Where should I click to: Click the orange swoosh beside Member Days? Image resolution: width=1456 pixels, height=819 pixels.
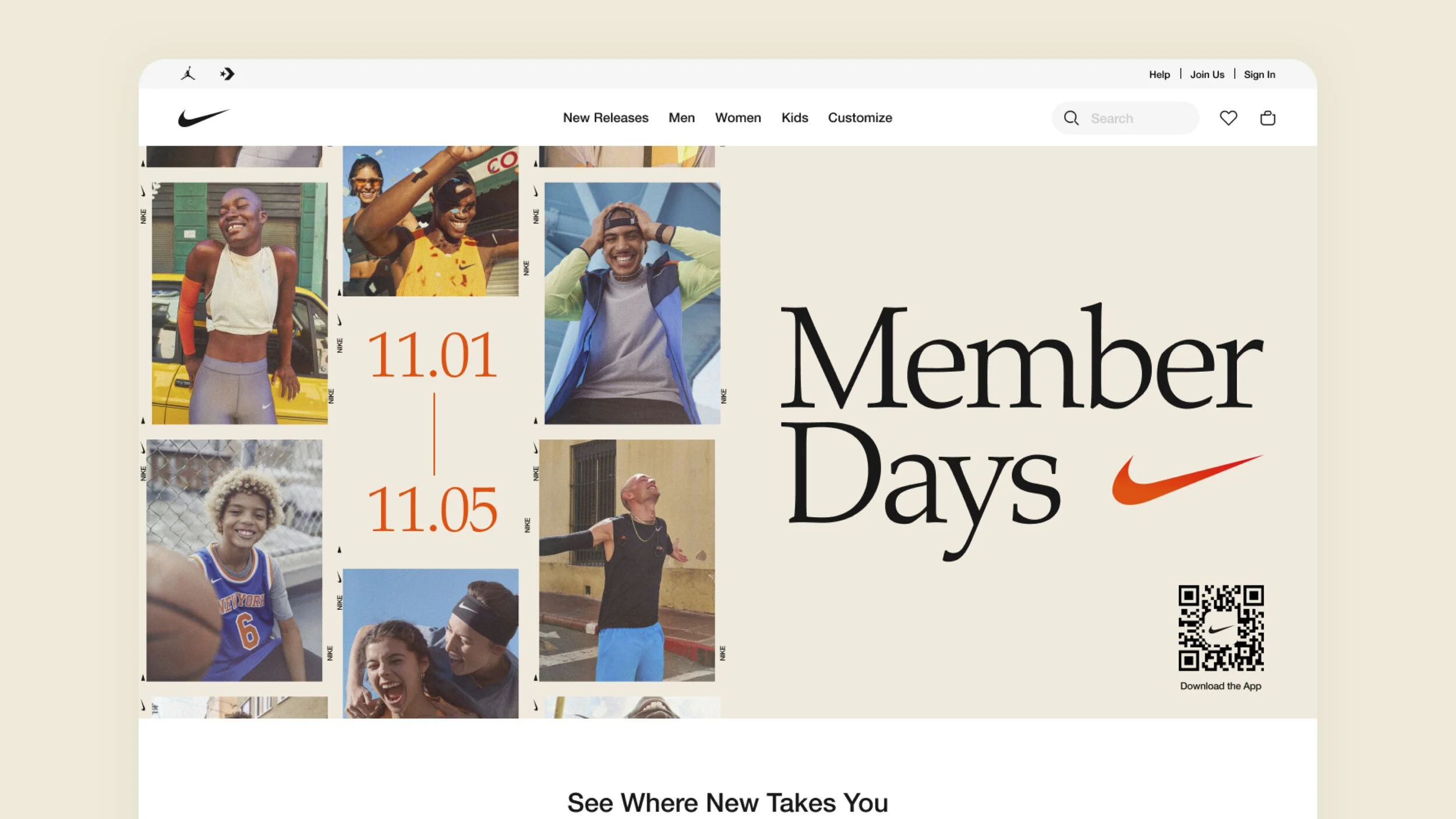click(1187, 480)
